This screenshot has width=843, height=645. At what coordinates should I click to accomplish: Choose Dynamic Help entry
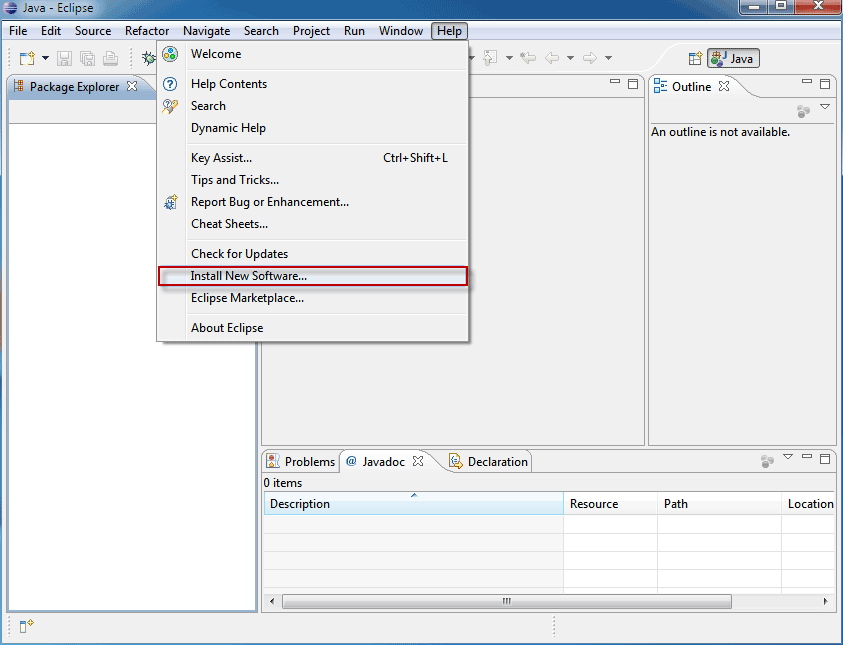tap(313, 128)
